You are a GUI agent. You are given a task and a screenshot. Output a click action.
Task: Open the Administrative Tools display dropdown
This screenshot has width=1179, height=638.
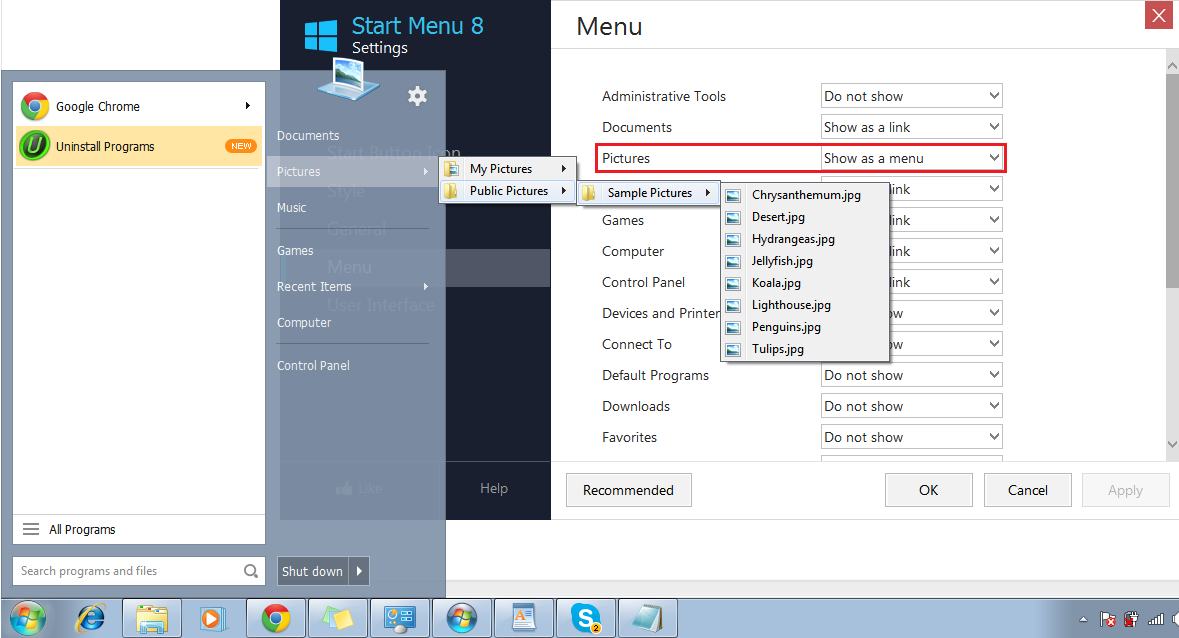point(911,96)
